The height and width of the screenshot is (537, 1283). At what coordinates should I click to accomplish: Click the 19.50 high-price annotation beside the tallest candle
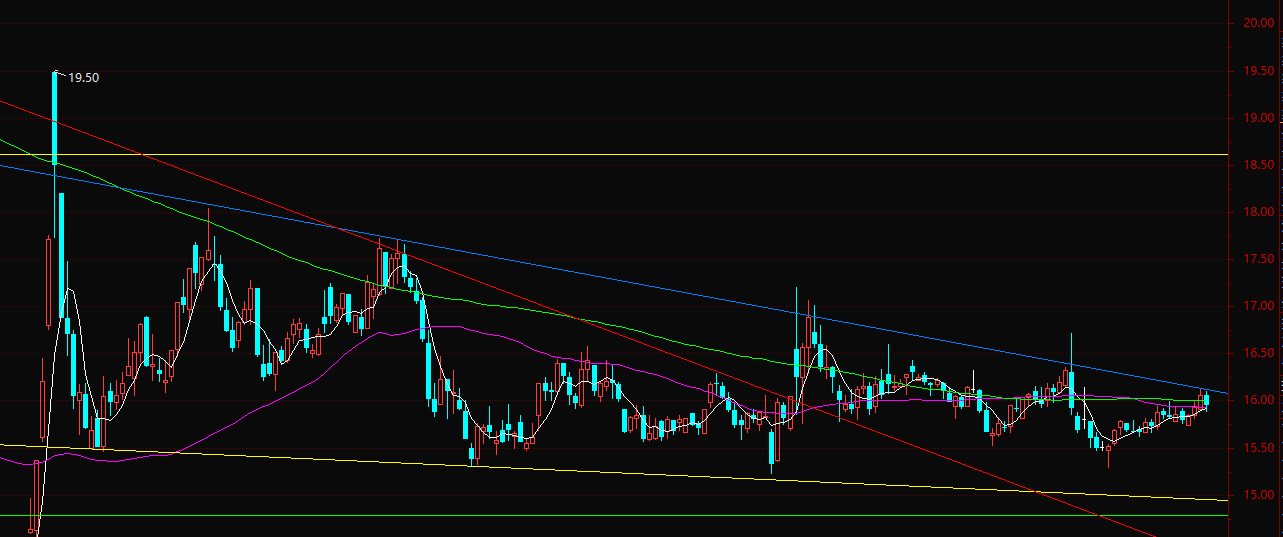(x=84, y=77)
